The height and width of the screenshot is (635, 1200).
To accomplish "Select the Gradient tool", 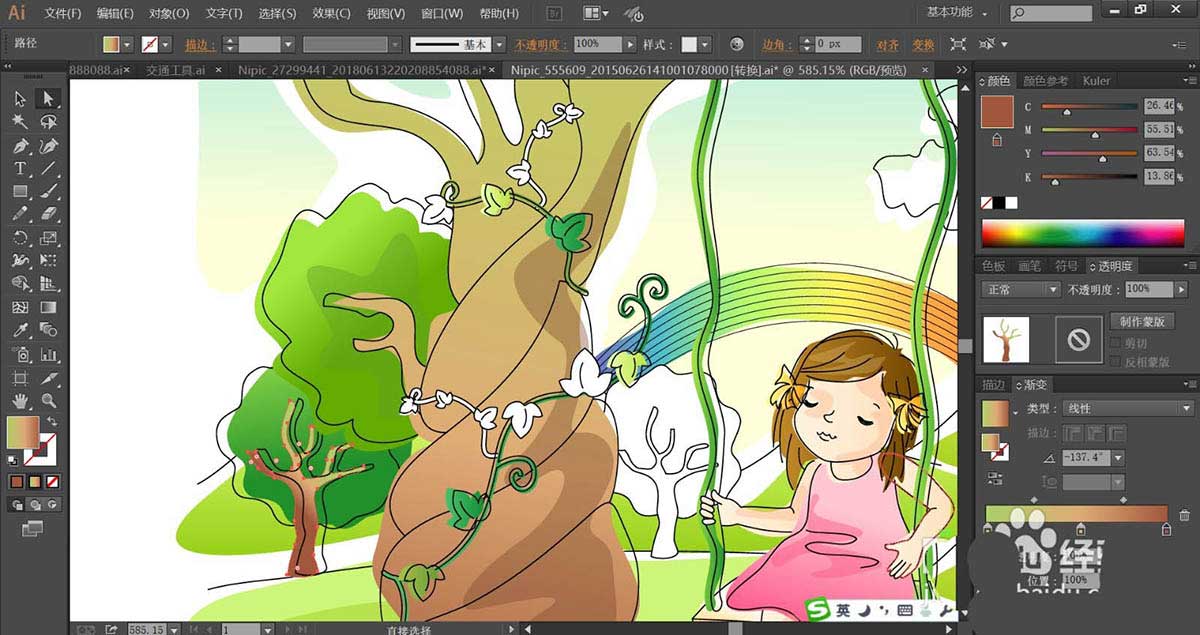I will 48,307.
